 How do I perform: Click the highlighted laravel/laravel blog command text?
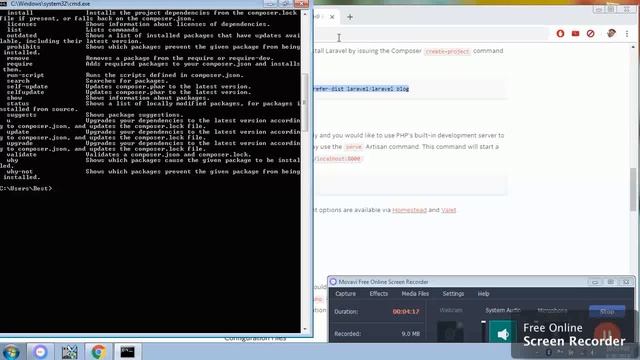[x=361, y=89]
